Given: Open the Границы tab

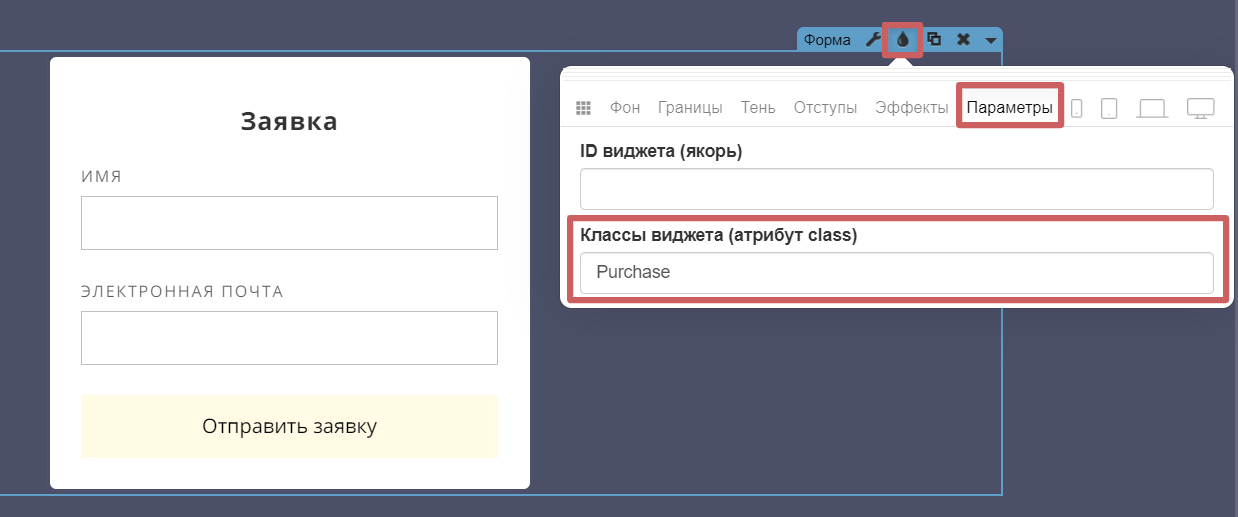Looking at the screenshot, I should 690,108.
